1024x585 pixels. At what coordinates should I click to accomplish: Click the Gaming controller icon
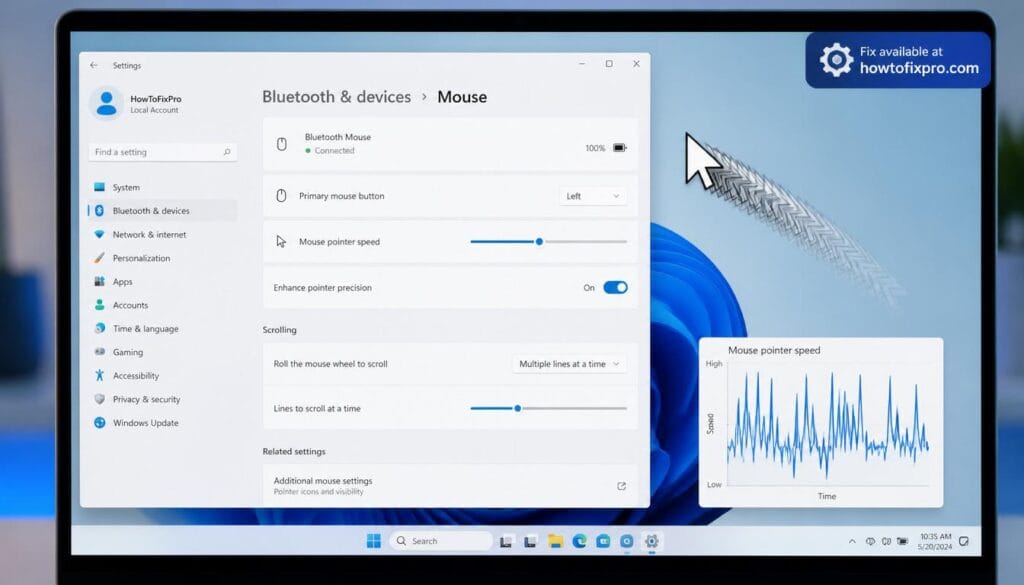[99, 352]
